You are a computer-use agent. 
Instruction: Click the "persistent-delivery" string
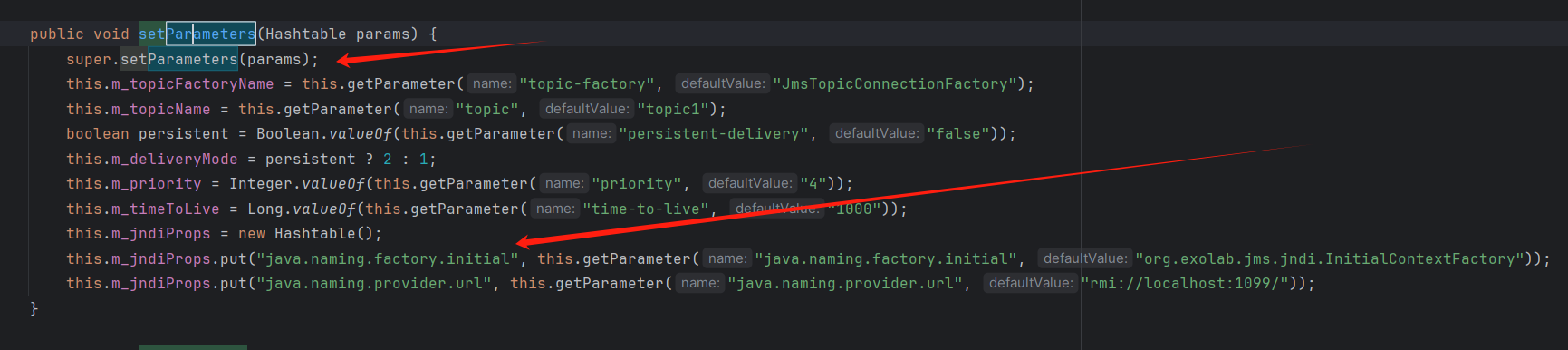point(714,133)
